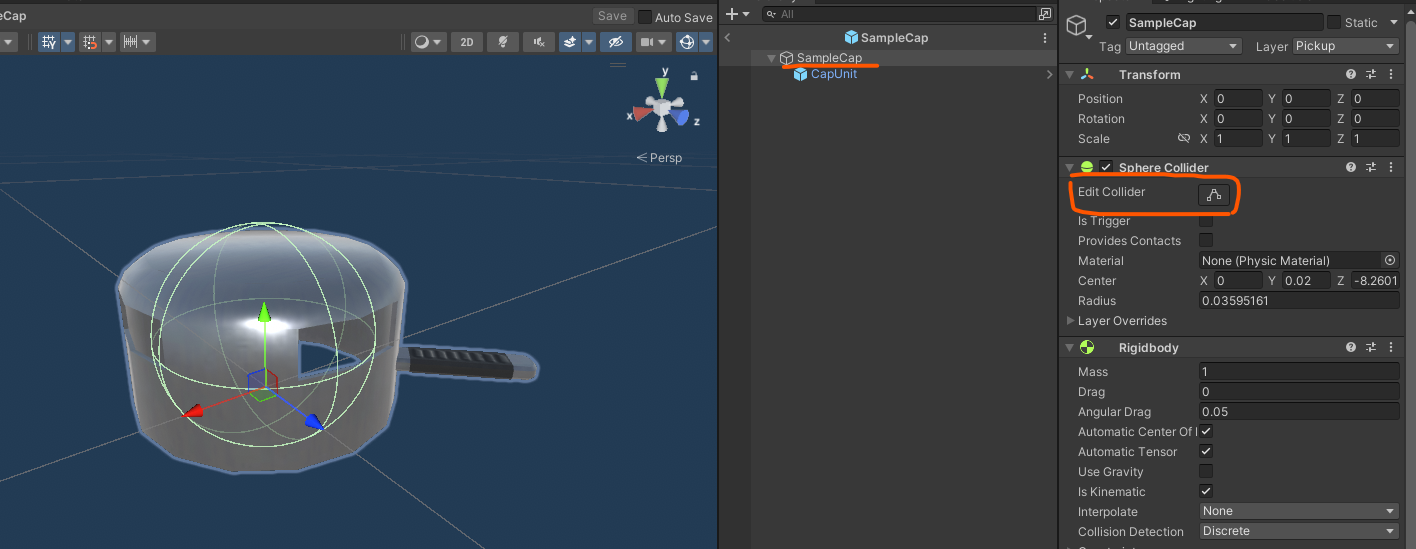Click the Radius input field
The image size is (1416, 549).
point(1299,301)
